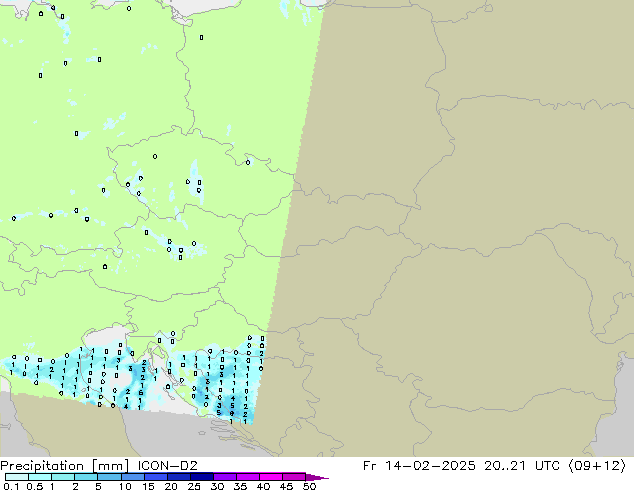This screenshot has height=490, width=634.
Task: Click the '[mm]' unit label
Action: (x=111, y=466)
